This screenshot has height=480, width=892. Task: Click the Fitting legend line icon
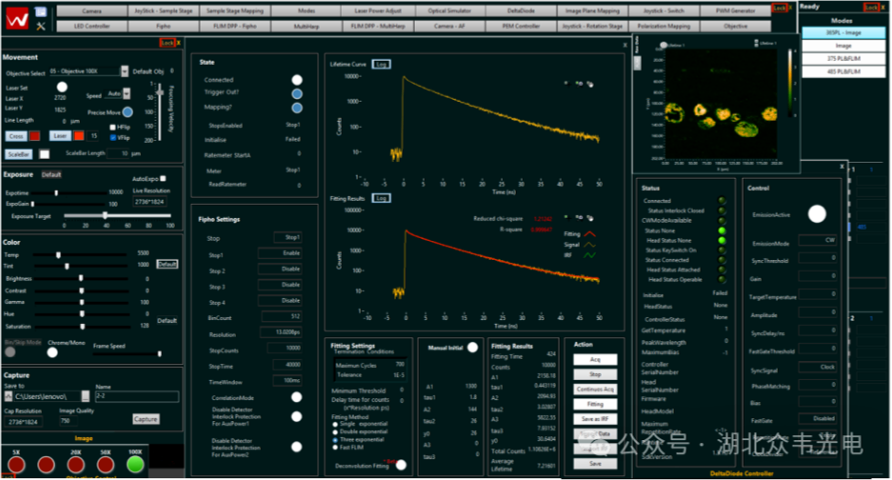(589, 234)
